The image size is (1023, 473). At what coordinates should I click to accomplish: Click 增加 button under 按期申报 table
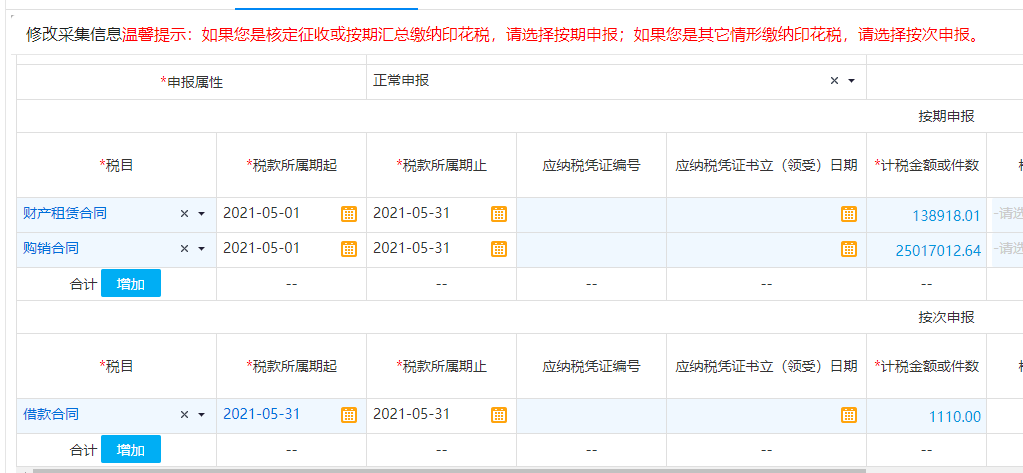coord(130,284)
